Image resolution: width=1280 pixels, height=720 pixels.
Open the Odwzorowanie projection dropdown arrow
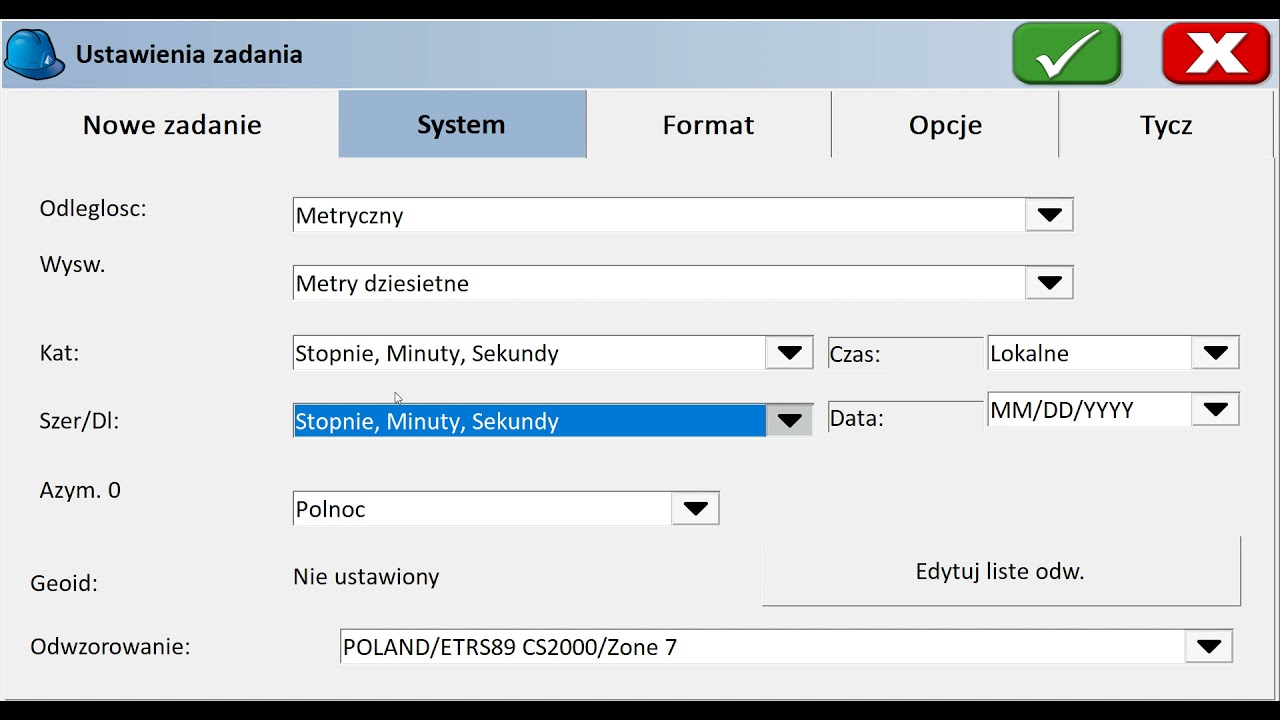pyautogui.click(x=1208, y=647)
